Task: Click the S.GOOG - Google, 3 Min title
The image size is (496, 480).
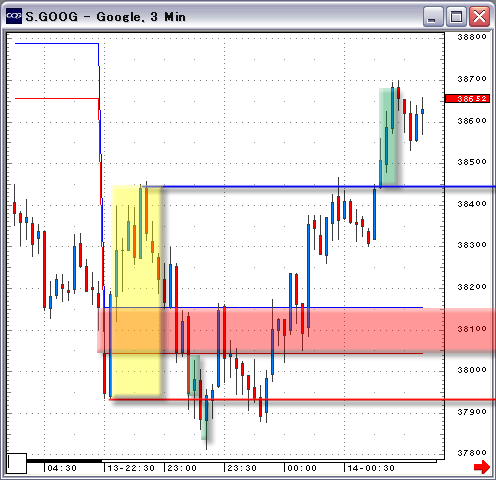Action: [x=105, y=17]
